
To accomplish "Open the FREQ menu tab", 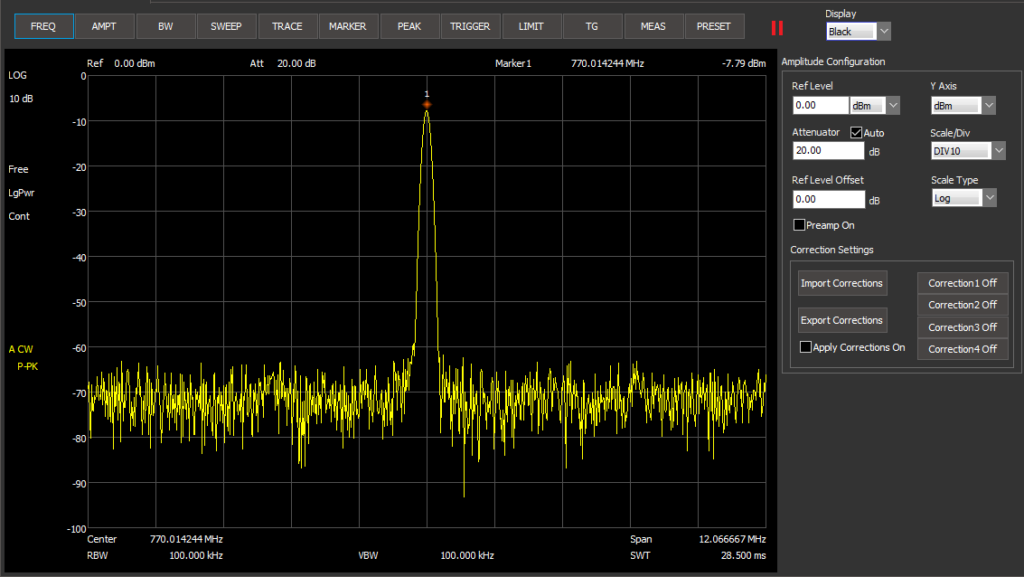I will pyautogui.click(x=43, y=26).
